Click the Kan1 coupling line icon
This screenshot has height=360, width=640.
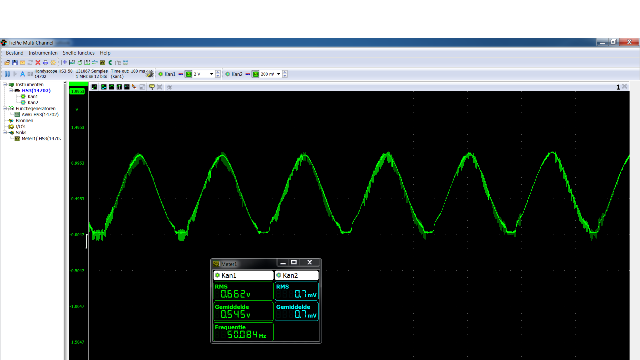180,74
